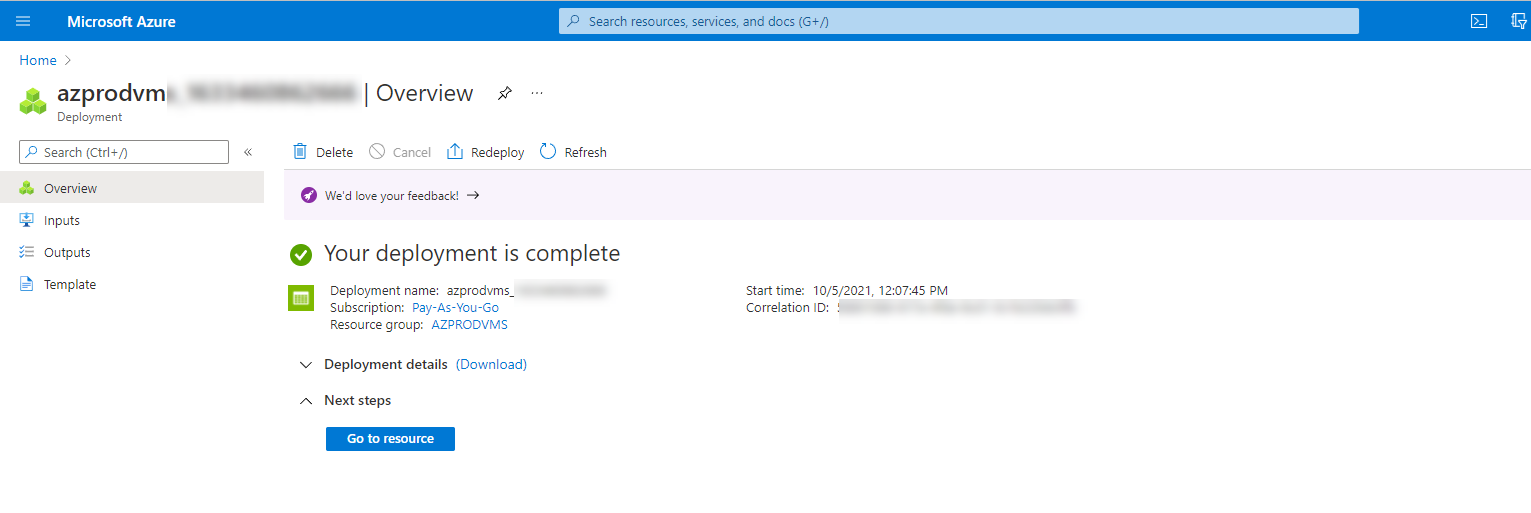Click the Refresh label in the toolbar

tap(586, 153)
